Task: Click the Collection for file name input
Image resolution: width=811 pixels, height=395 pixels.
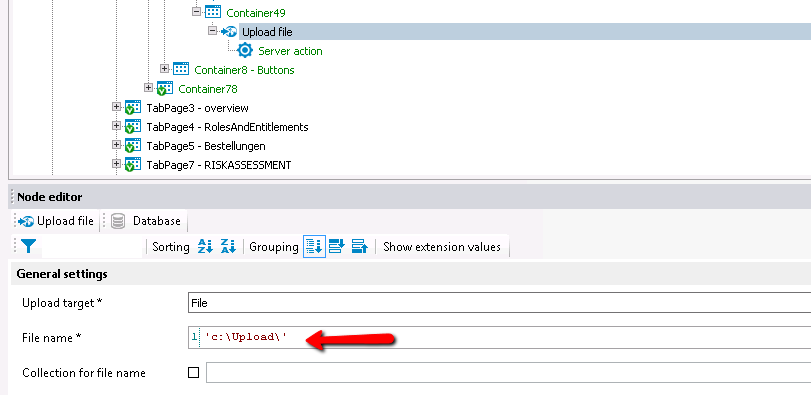Action: [508, 372]
